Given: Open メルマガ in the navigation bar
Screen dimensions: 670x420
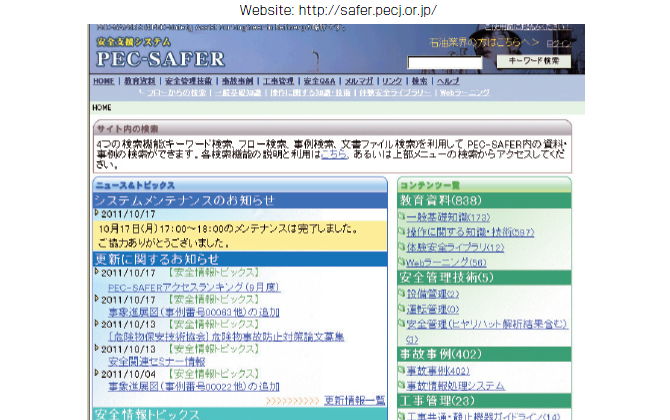Looking at the screenshot, I should click(x=359, y=81).
